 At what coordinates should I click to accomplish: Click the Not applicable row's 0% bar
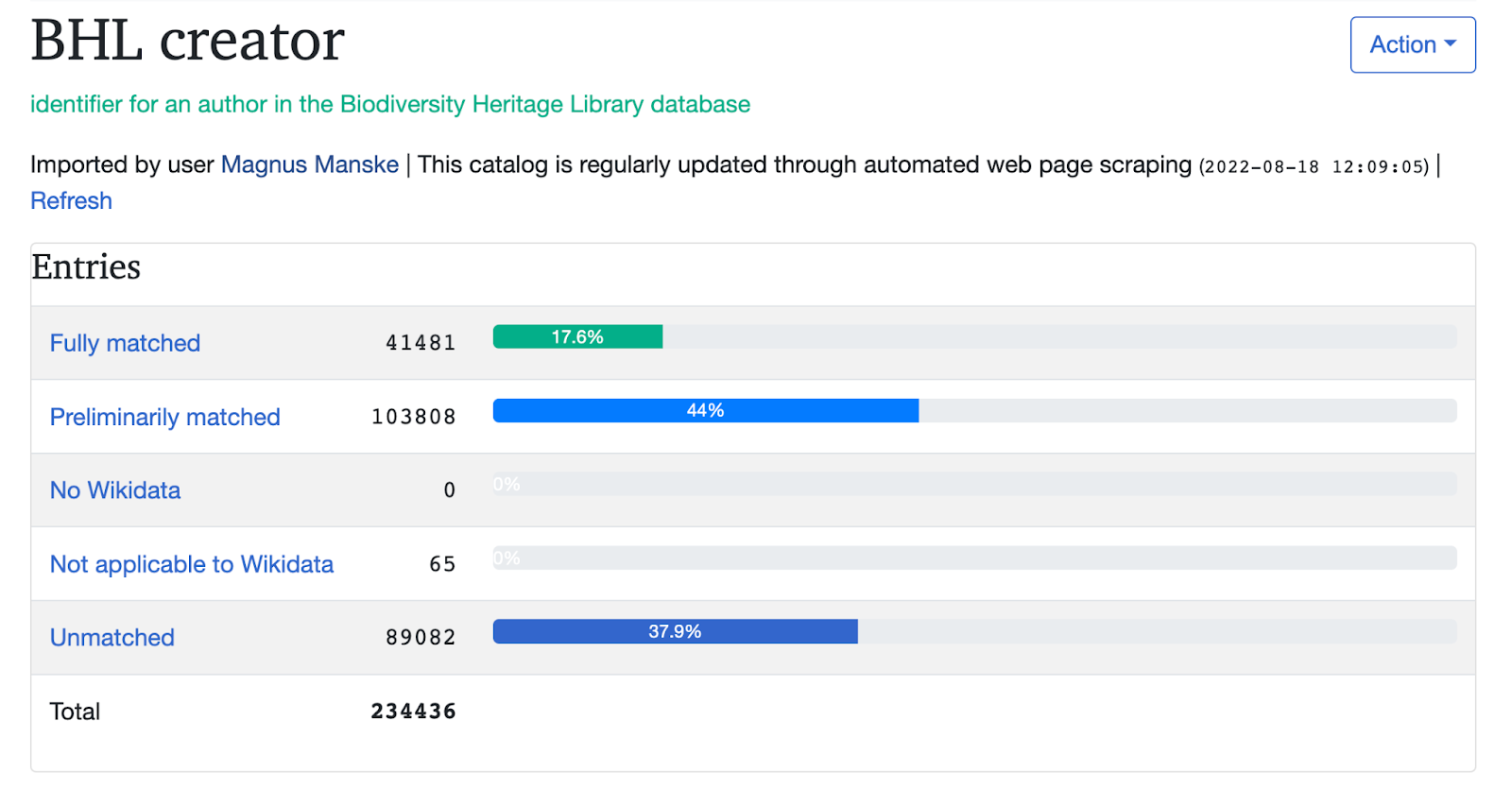tap(973, 558)
